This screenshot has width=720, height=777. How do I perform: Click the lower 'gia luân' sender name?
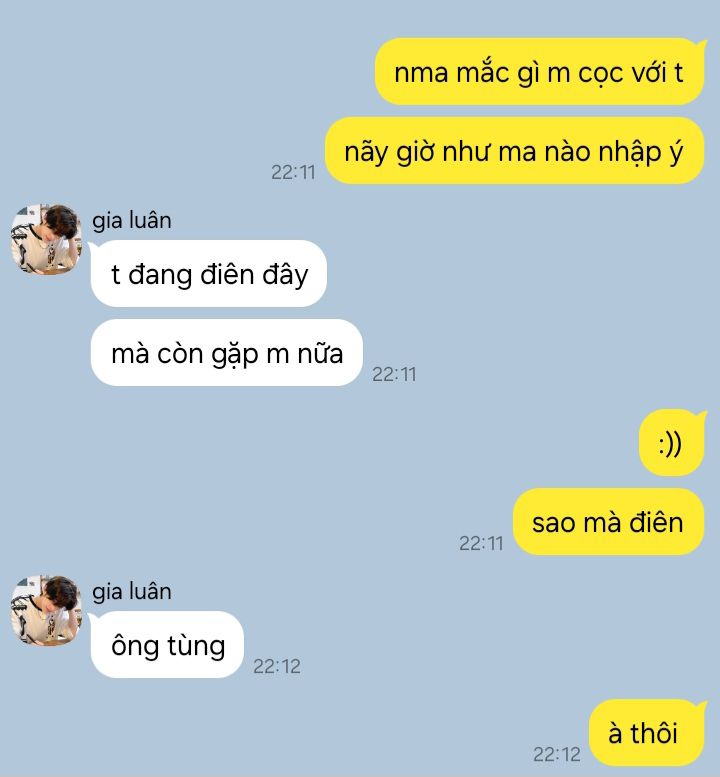point(132,592)
